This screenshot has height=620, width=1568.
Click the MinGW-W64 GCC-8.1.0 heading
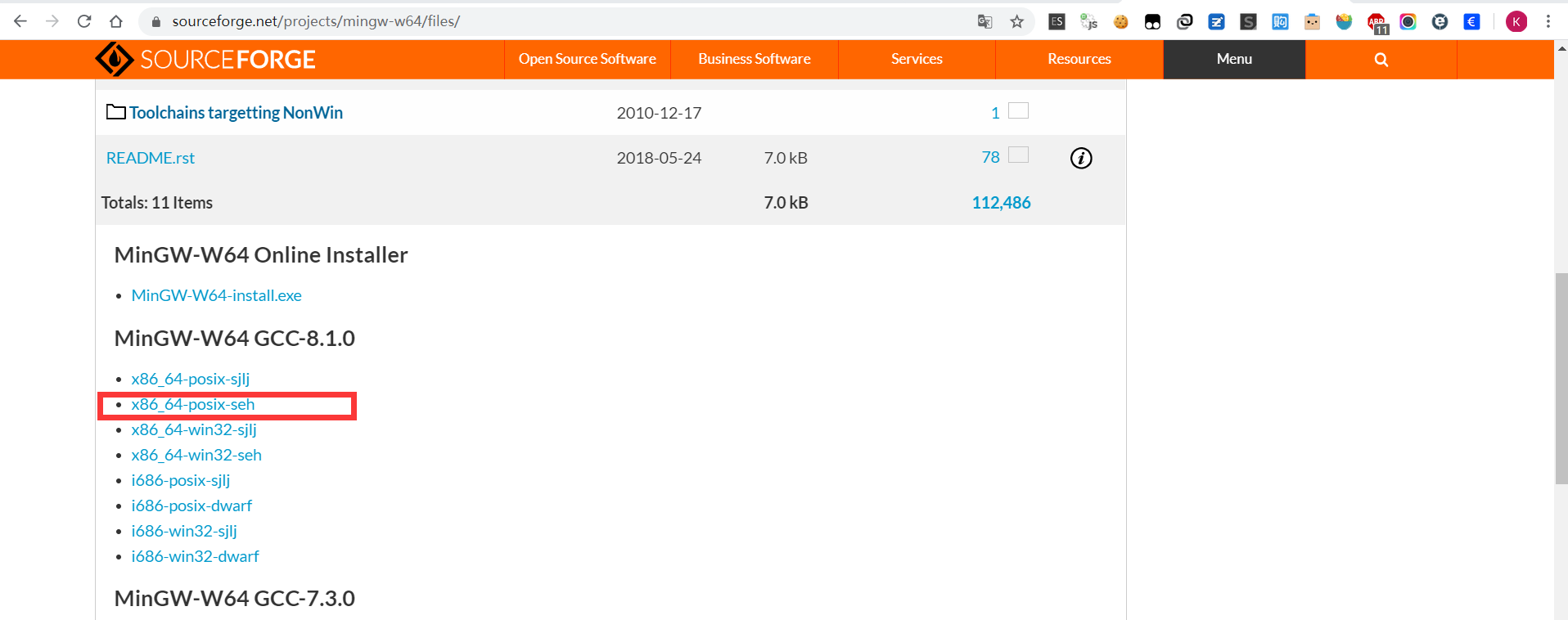(235, 339)
